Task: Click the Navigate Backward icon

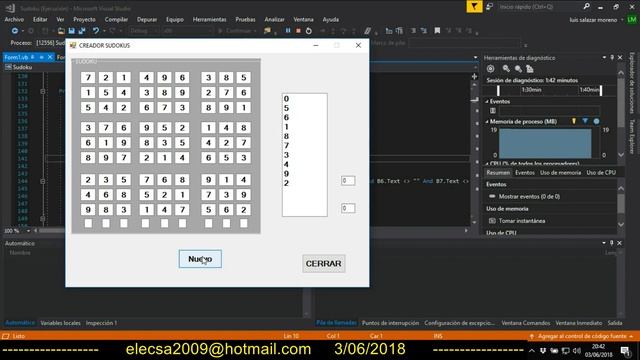Action: tap(15, 31)
